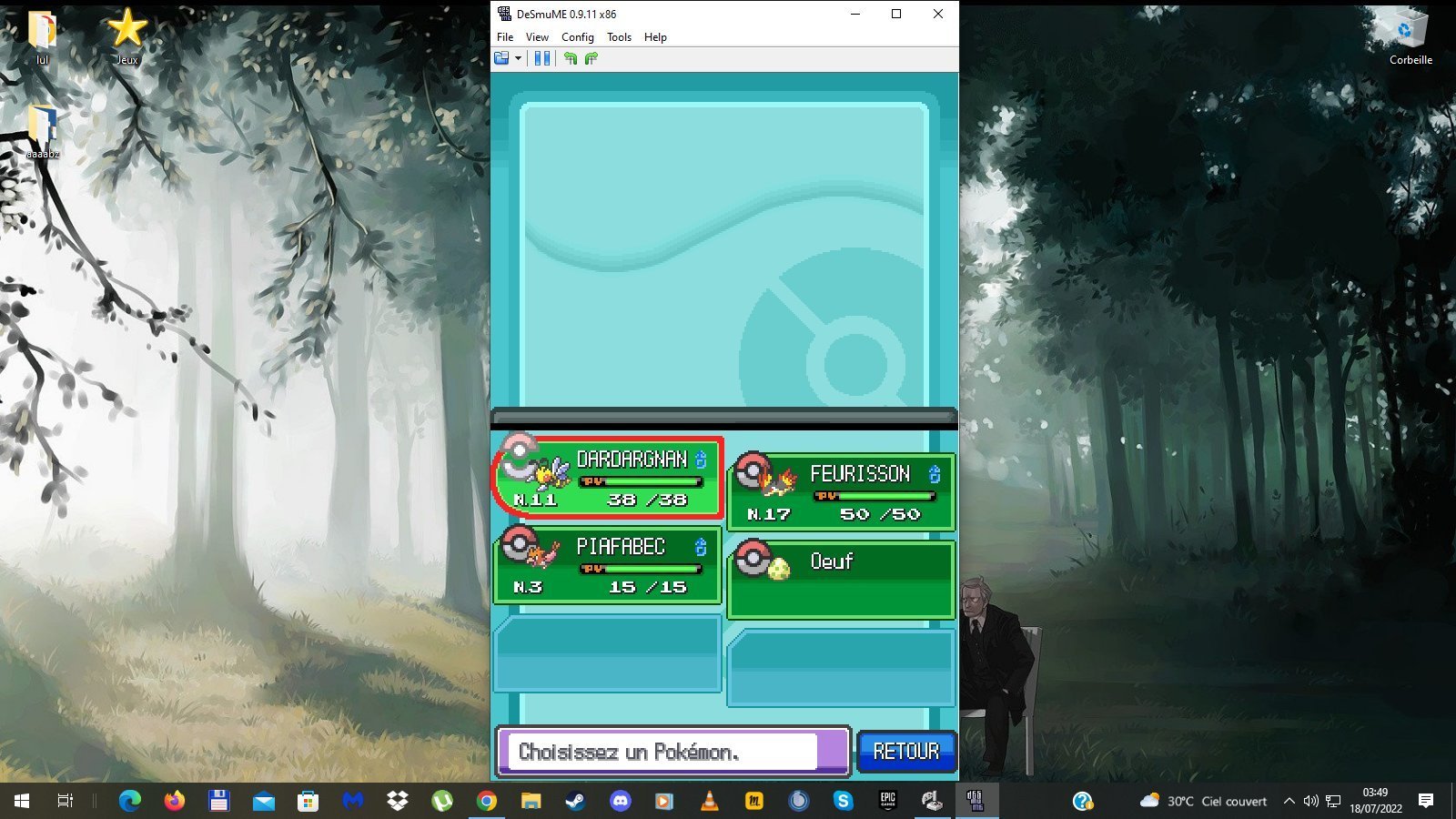Open the 'lul' desktop folder

click(42, 38)
